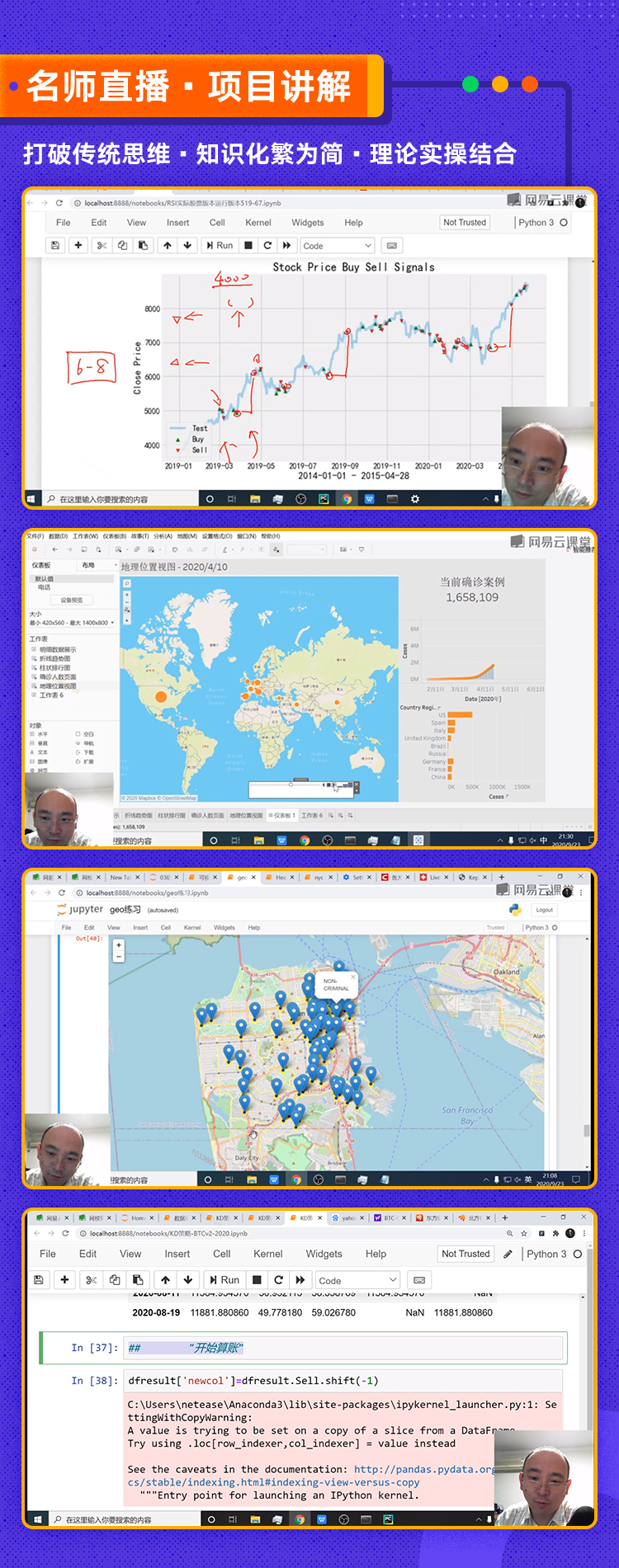Save notebook in the RSI stock notebook toolbar
The image size is (619, 1568).
point(55,245)
